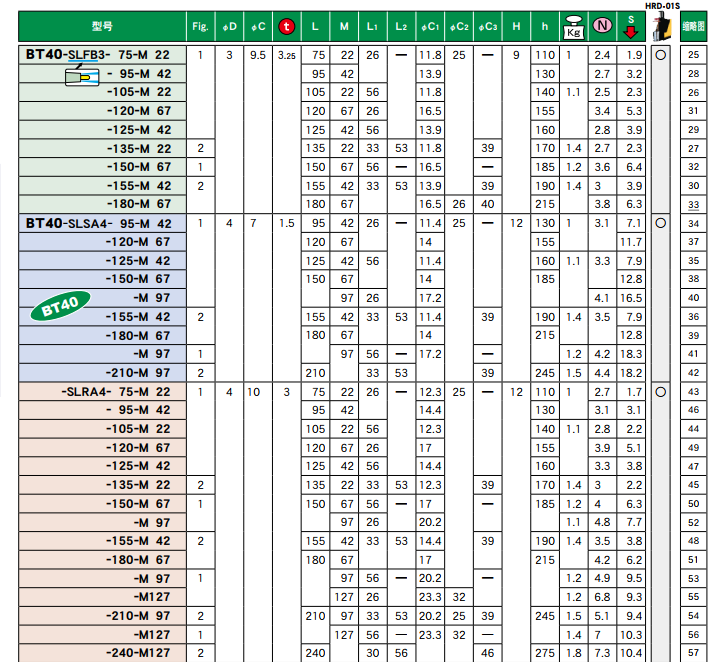Screen dimensions: 711x662
Task: Click the φC1 column header
Action: (430, 27)
